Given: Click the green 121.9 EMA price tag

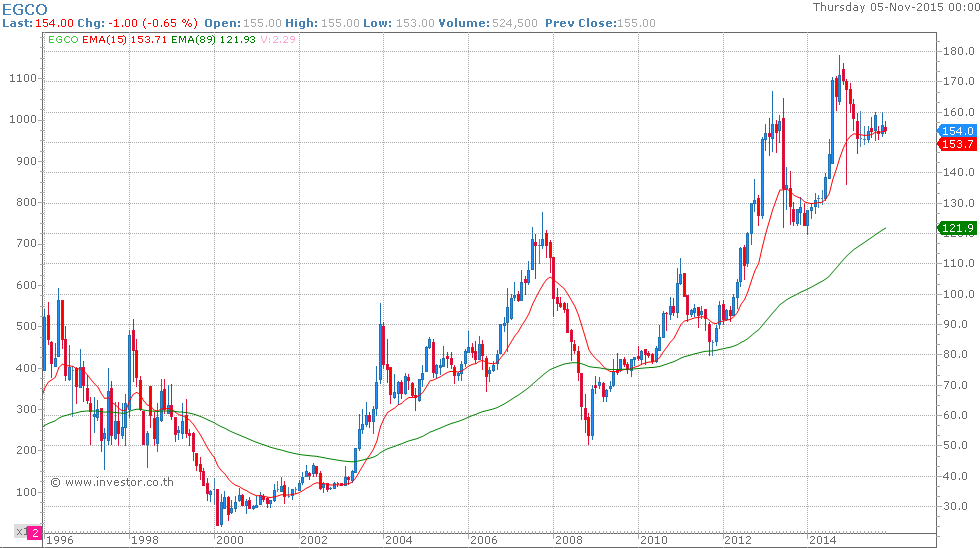Looking at the screenshot, I should click(x=958, y=228).
